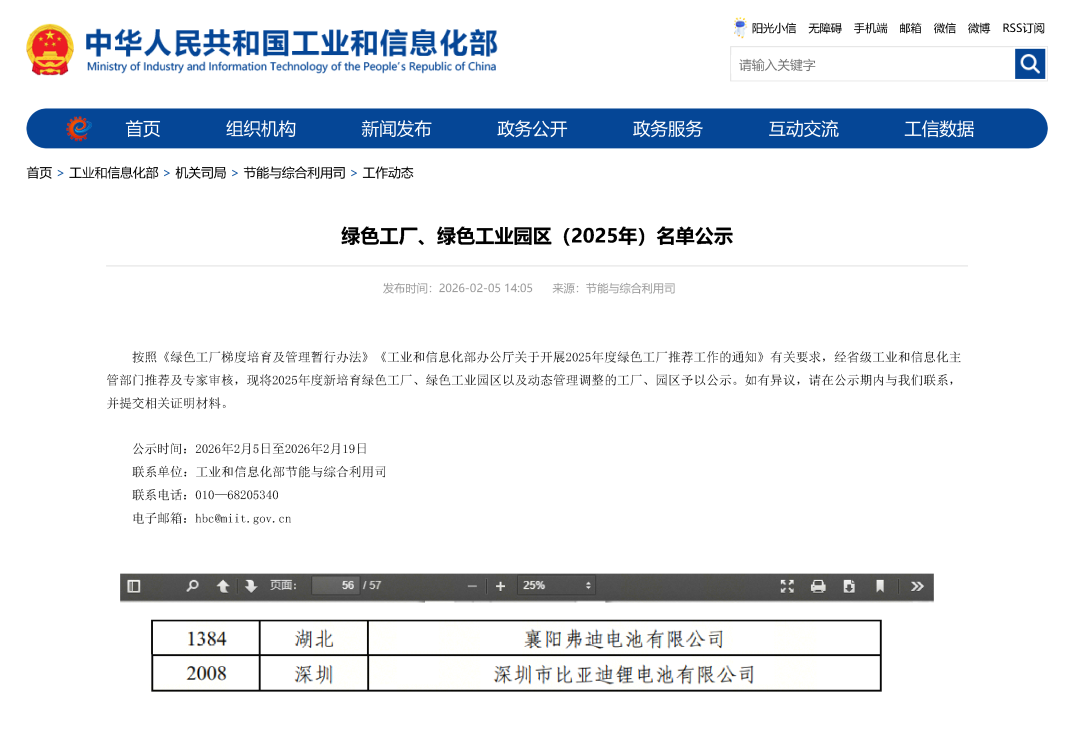Click the PDF bookmark current view icon
This screenshot has height=744, width=1080.
tap(880, 586)
